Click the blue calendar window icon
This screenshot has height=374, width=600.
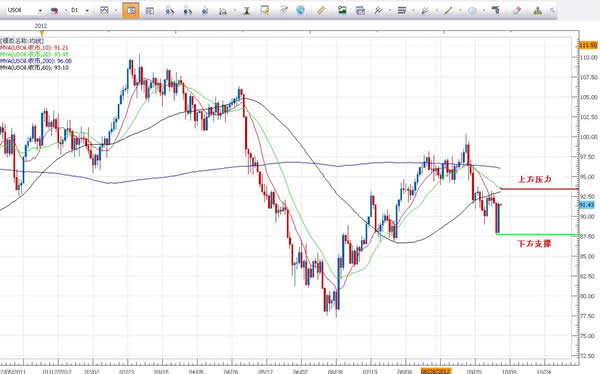(360, 11)
